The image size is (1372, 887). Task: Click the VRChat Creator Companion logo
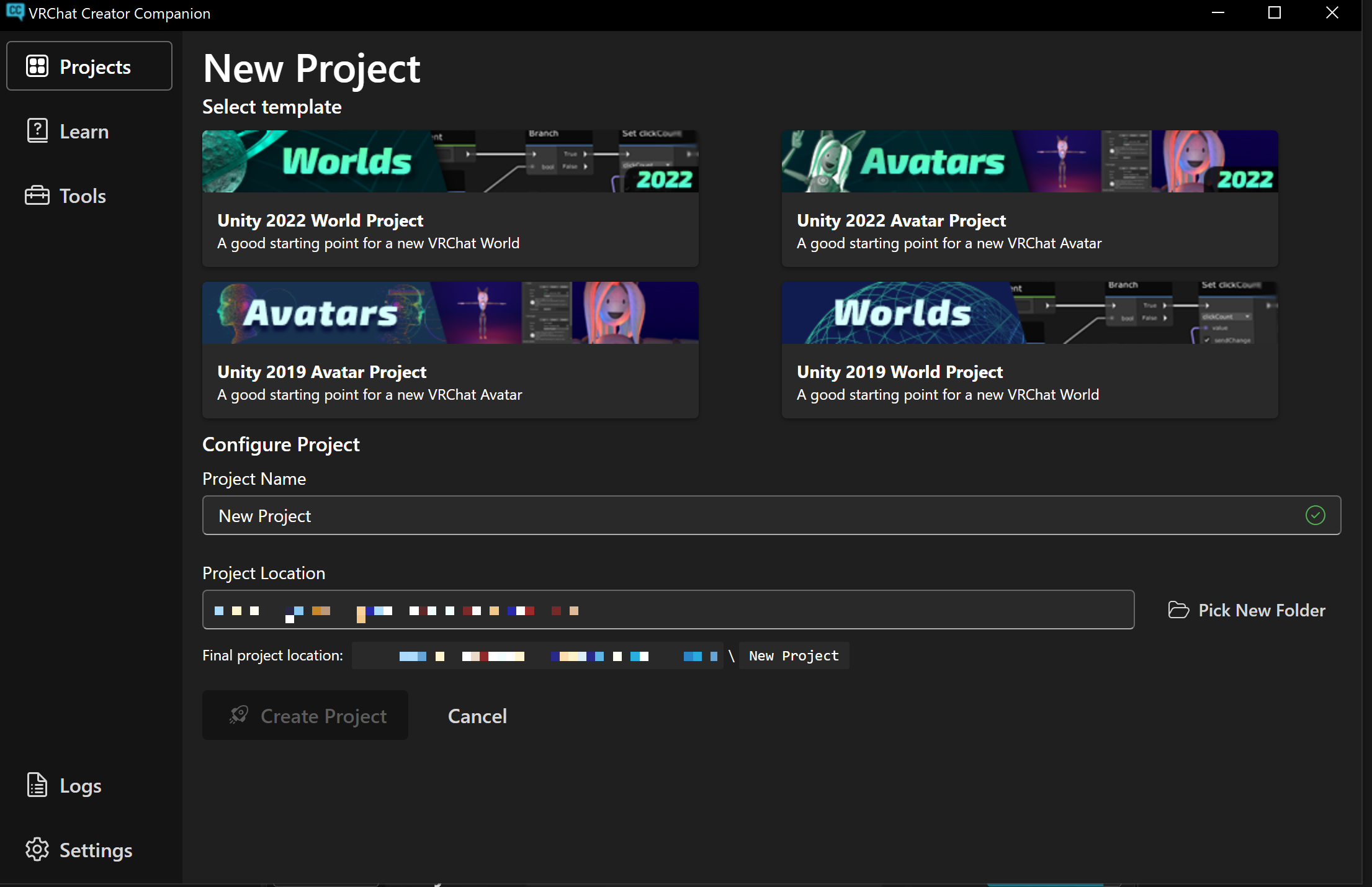[x=14, y=13]
